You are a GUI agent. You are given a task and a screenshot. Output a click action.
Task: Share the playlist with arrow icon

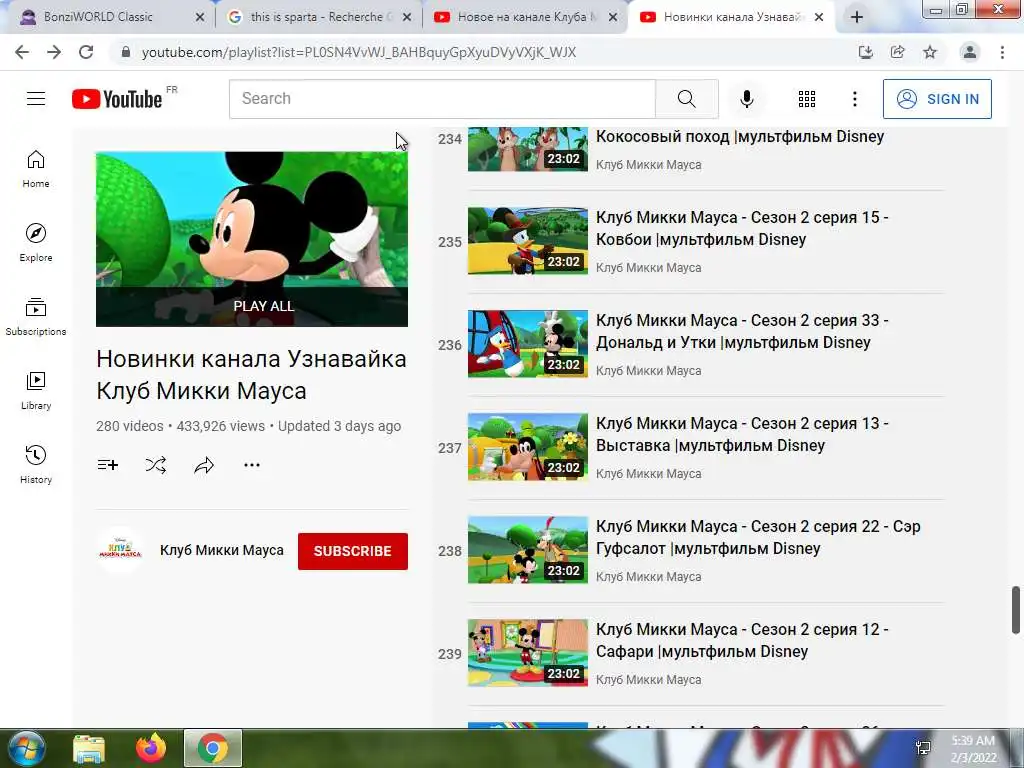point(204,465)
